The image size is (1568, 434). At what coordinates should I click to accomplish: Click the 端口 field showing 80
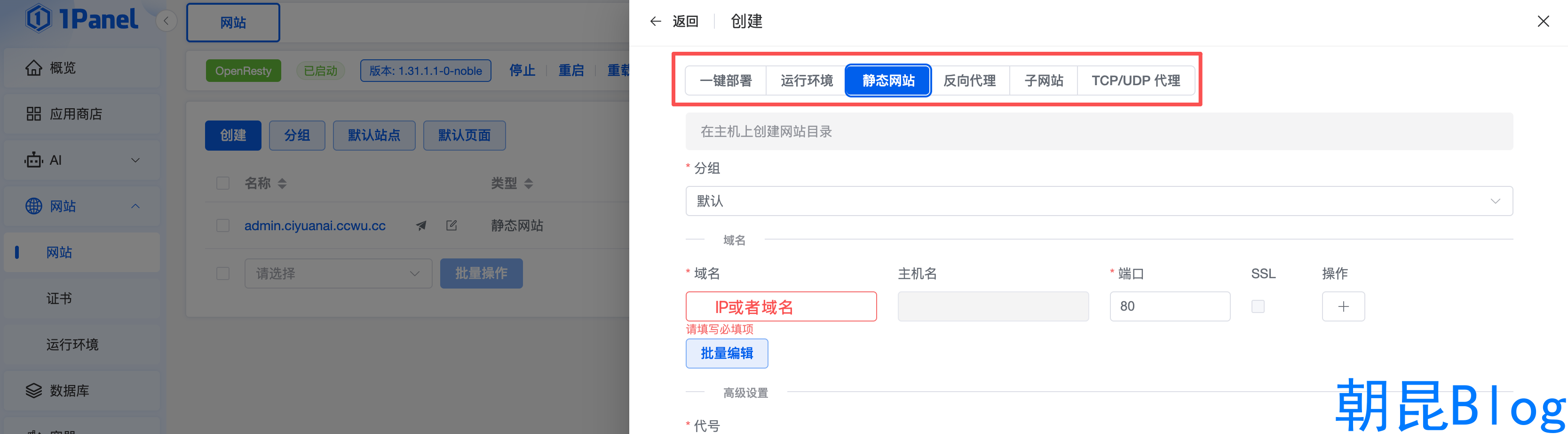(1170, 306)
